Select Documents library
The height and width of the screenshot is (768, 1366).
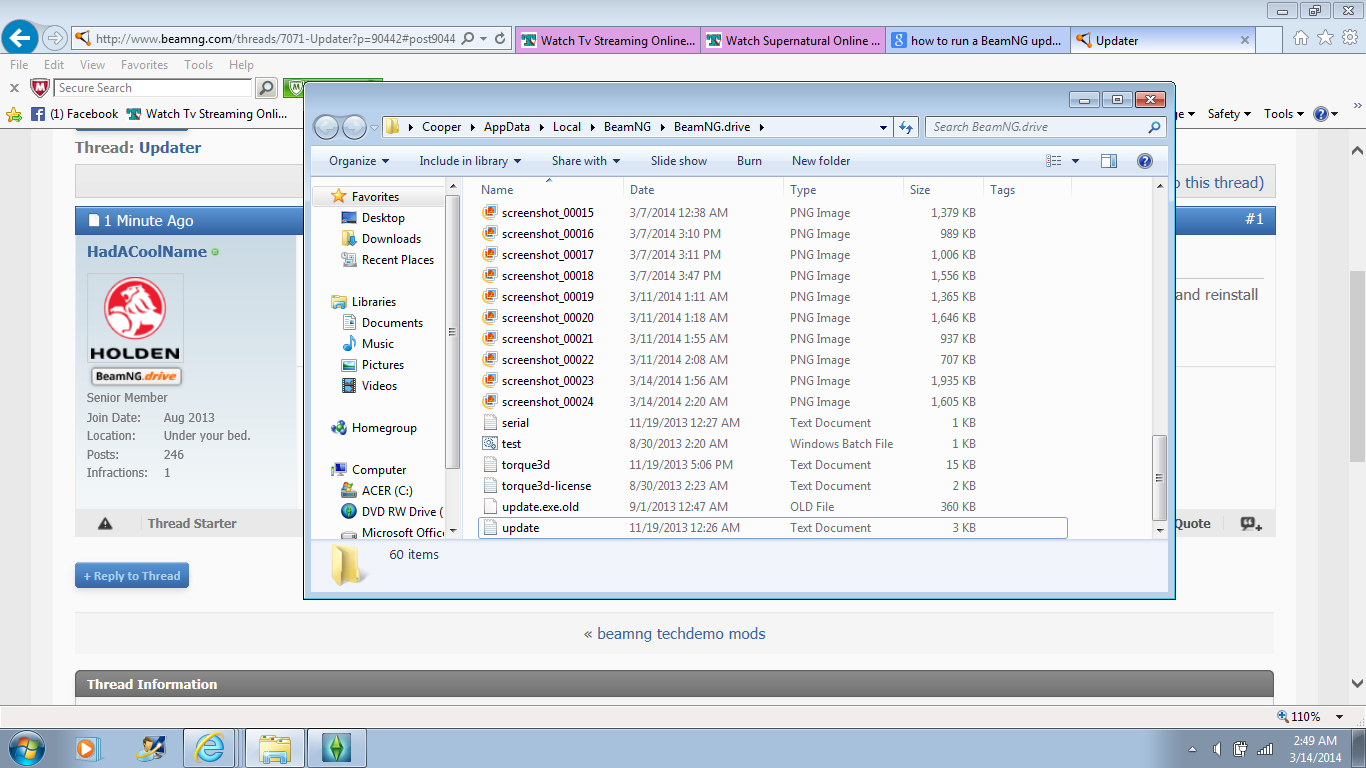pos(392,323)
